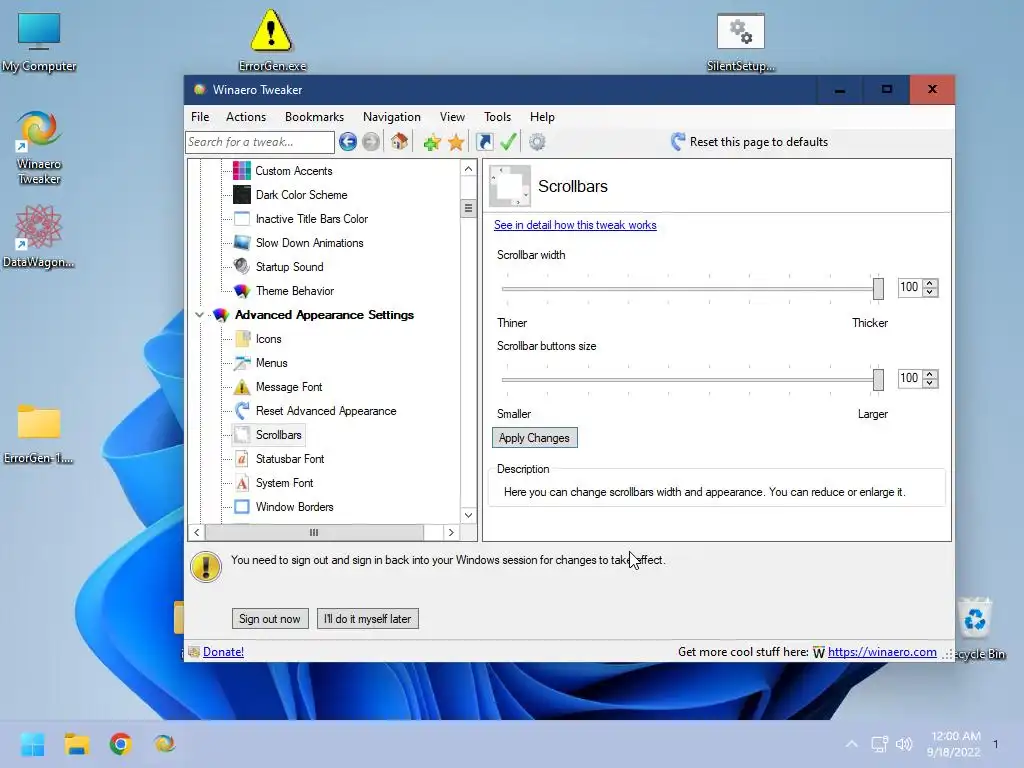Image resolution: width=1024 pixels, height=768 pixels.
Task: Click the Forward navigation arrow icon
Action: tap(371, 142)
